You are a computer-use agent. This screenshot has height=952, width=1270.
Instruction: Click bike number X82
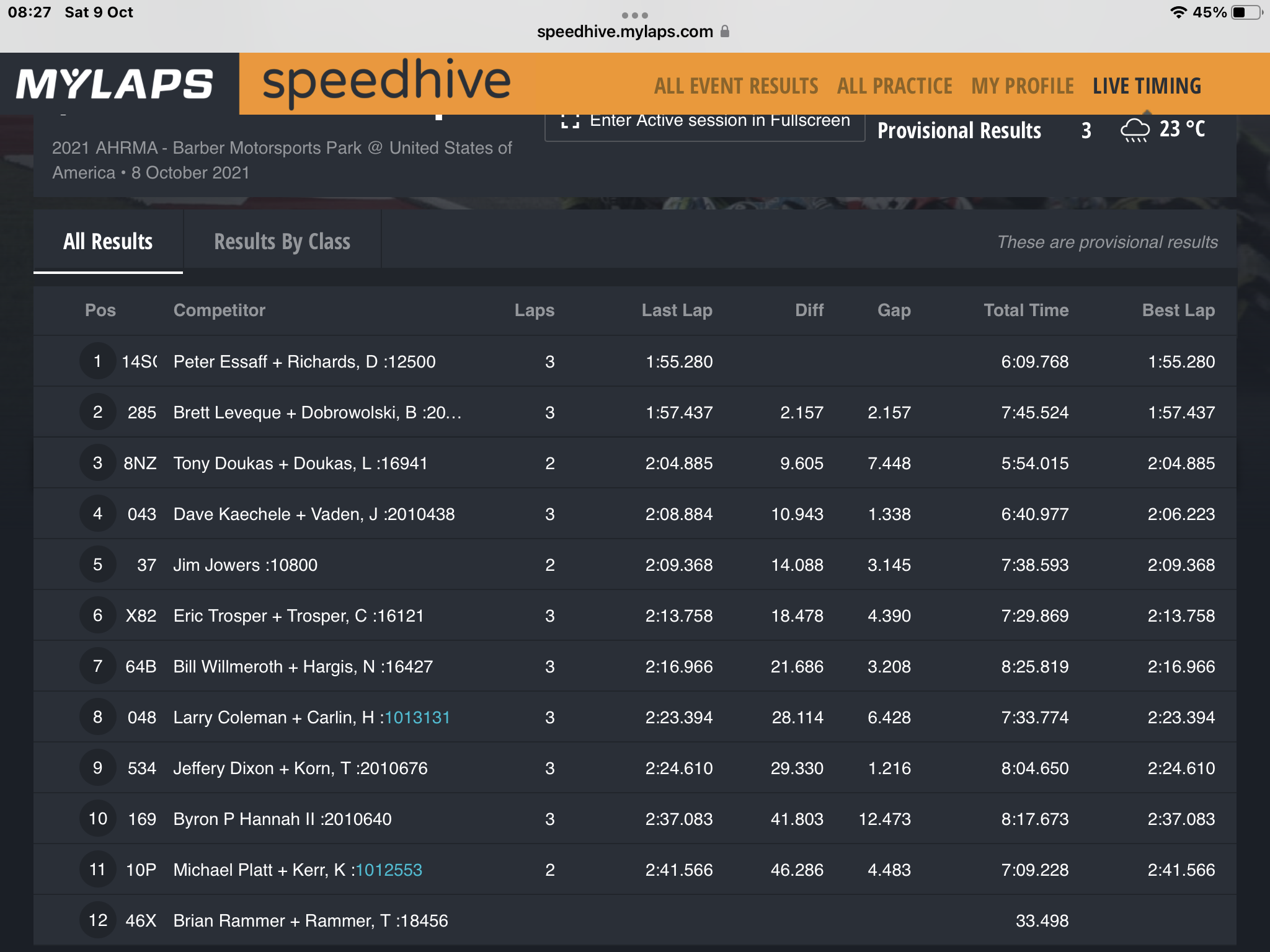(141, 616)
